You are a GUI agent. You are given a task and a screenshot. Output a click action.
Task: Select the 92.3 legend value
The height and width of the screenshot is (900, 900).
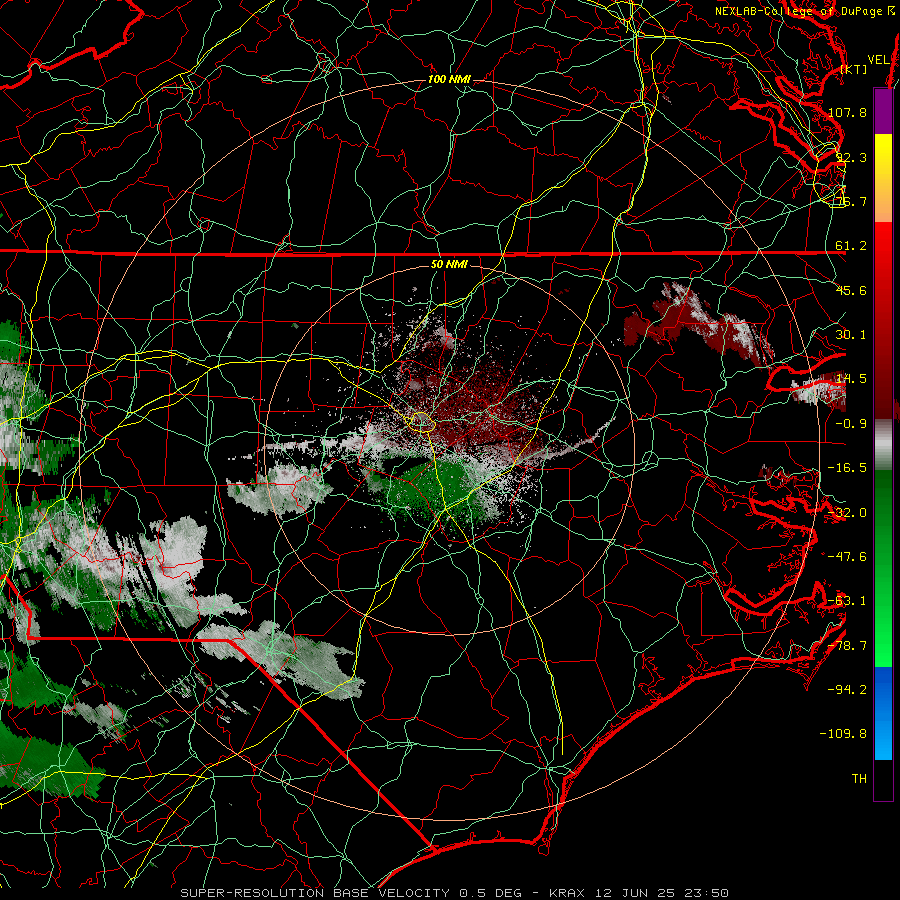[x=851, y=157]
